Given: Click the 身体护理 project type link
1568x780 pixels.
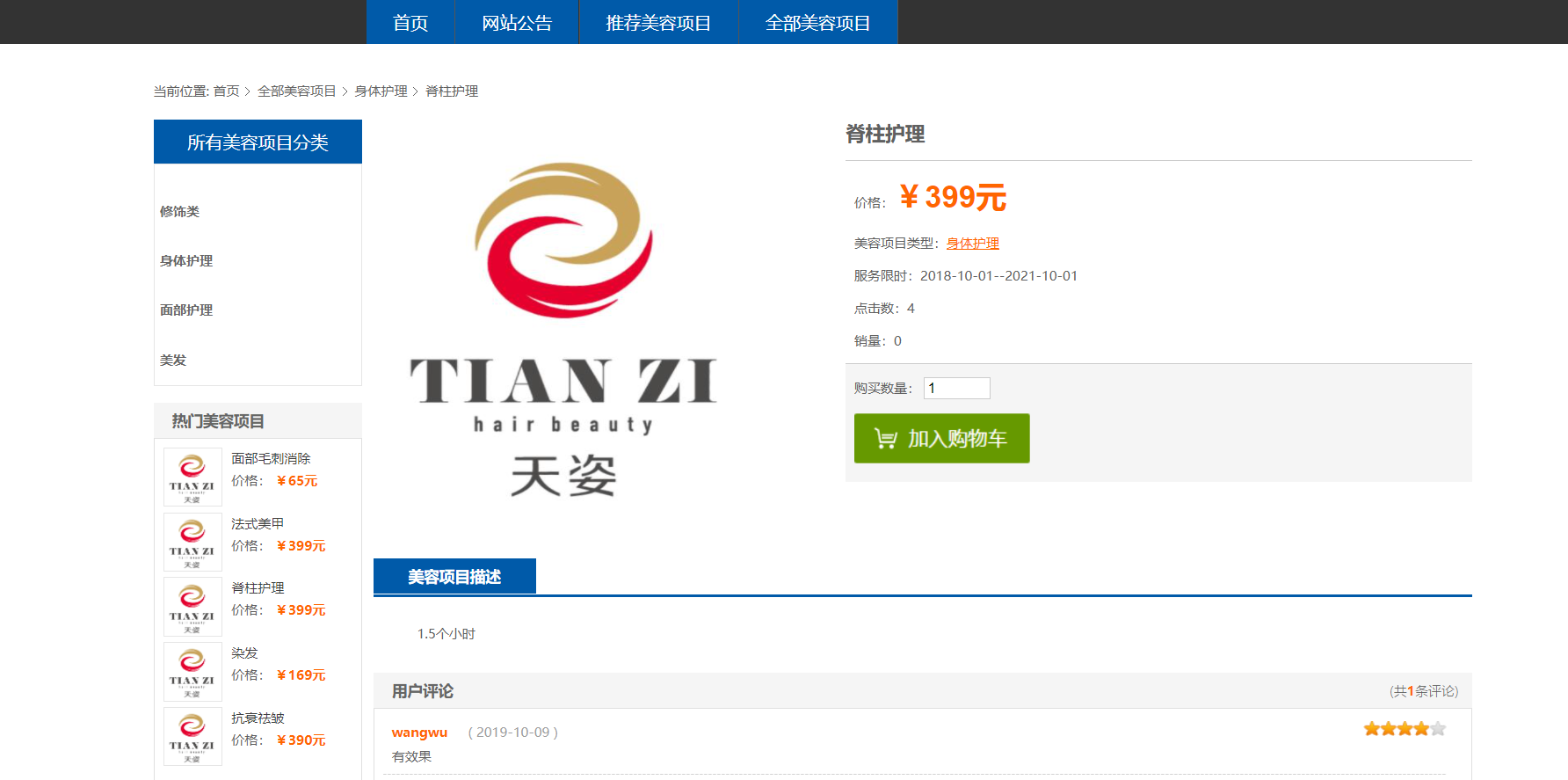Looking at the screenshot, I should (973, 243).
